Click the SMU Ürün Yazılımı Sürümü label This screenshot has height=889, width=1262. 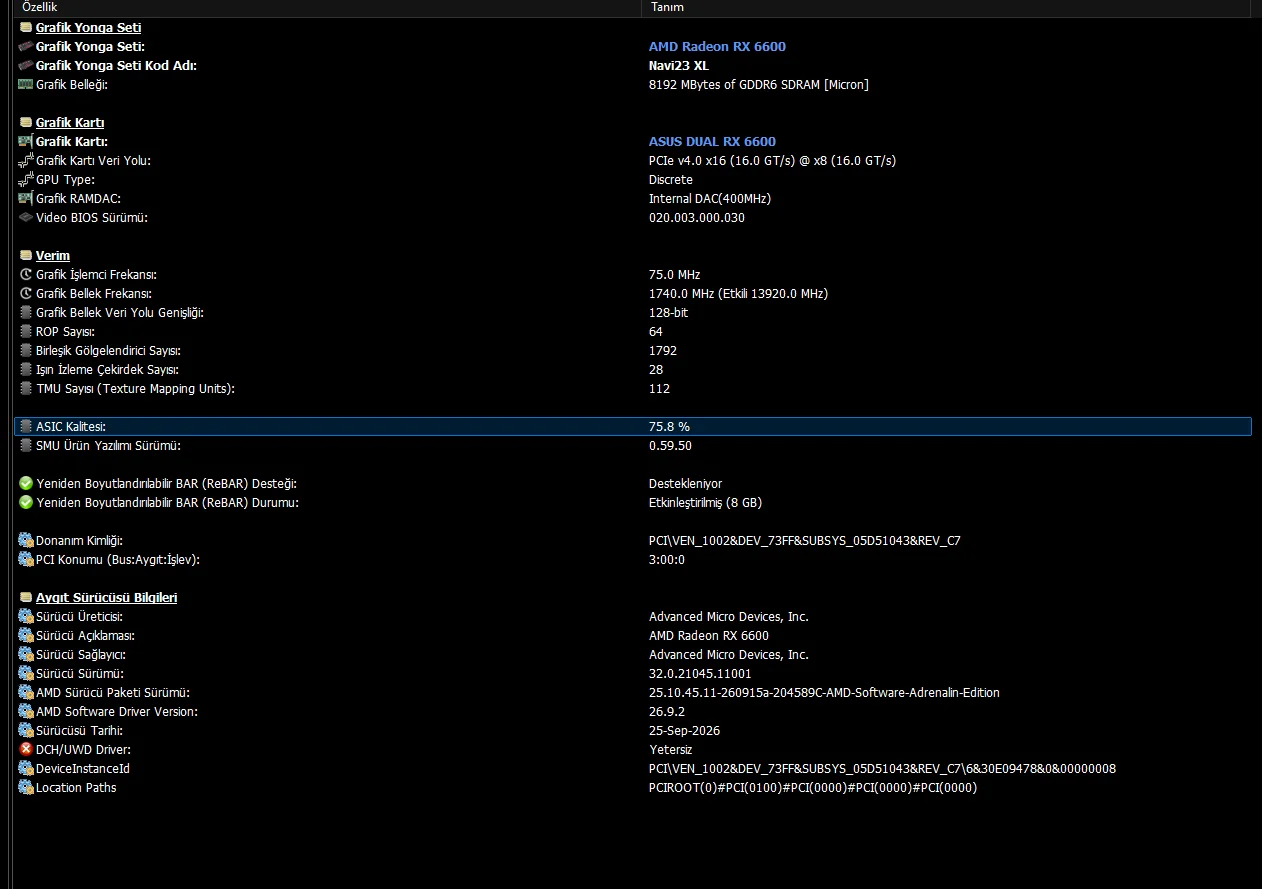click(x=108, y=446)
